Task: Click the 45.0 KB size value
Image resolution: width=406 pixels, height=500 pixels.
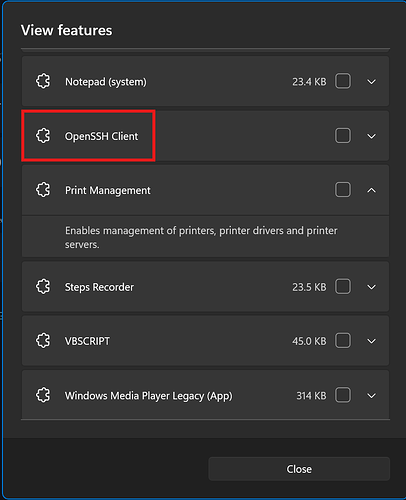Action: (309, 341)
